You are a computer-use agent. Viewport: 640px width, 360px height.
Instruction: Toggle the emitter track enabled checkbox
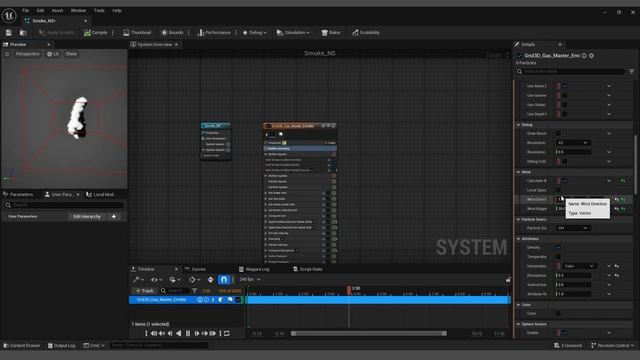238,300
